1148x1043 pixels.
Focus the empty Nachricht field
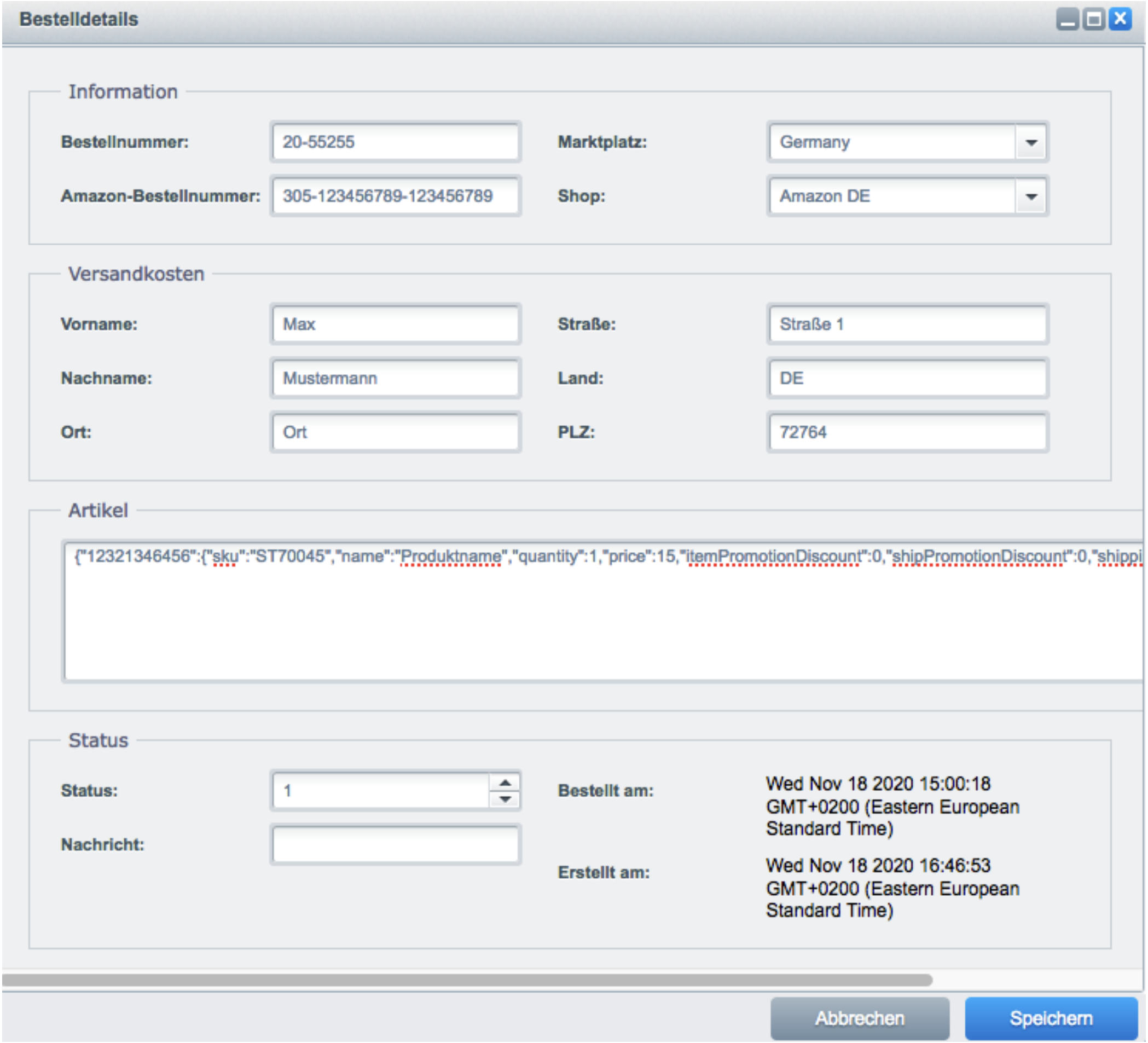(395, 844)
